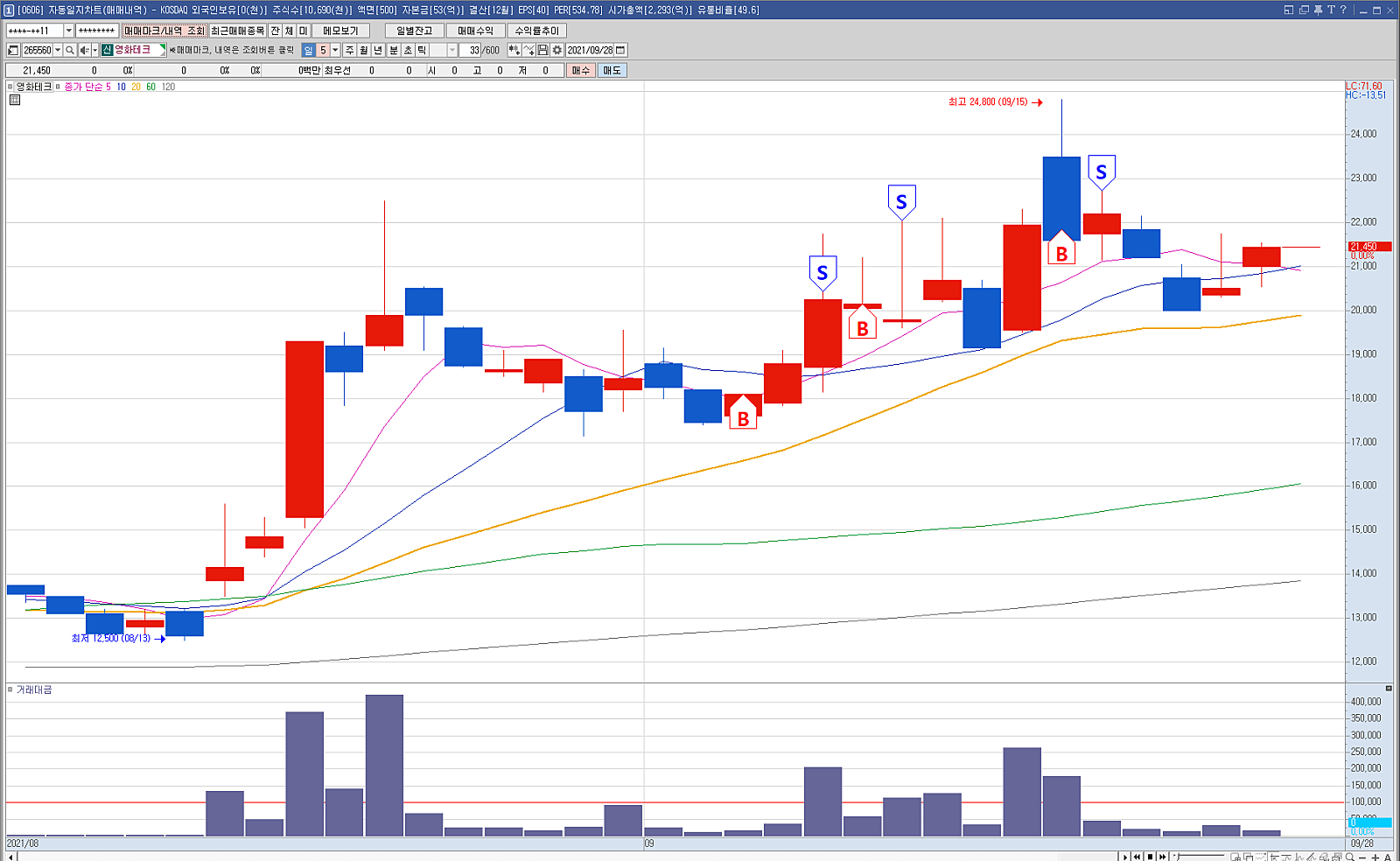
Task: Click the 최저 12,500 (08/13) low label
Action: click(x=111, y=639)
